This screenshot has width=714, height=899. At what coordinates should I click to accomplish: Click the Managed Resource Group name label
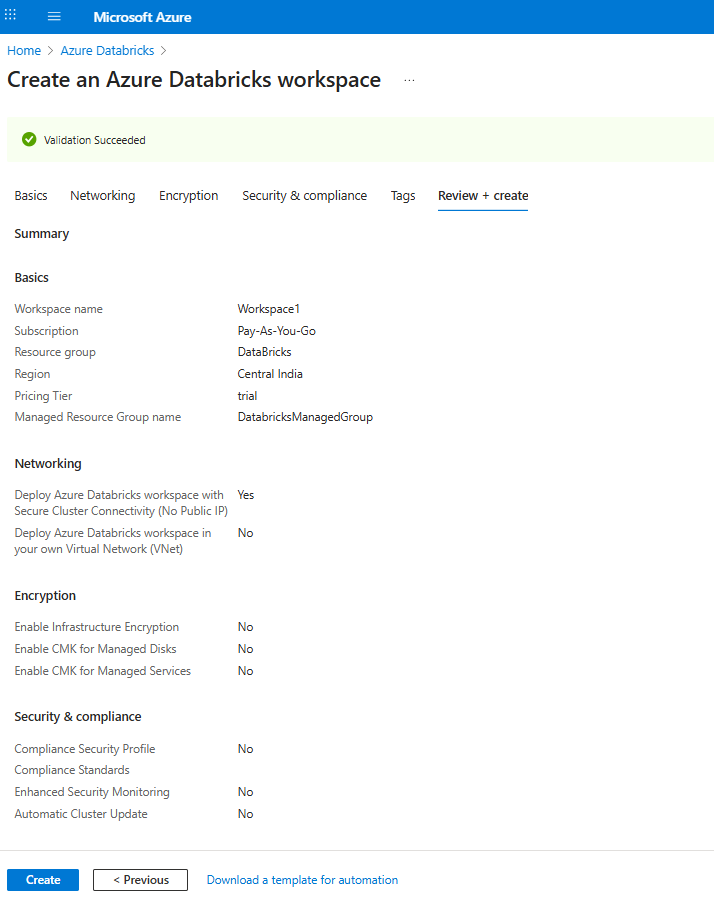click(x=97, y=417)
